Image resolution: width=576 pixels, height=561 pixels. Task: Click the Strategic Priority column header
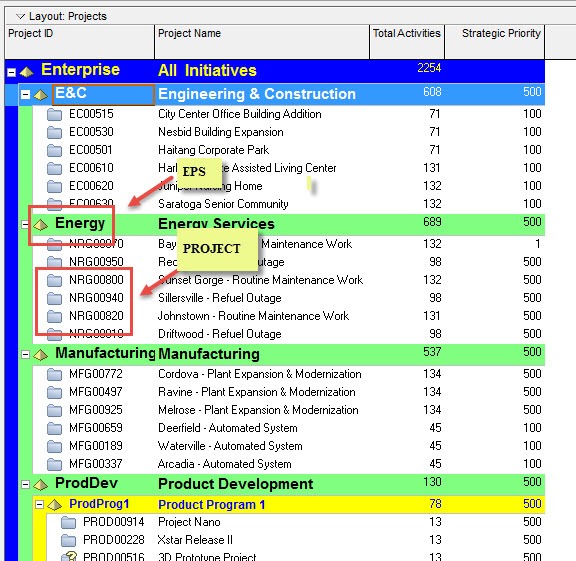(494, 42)
